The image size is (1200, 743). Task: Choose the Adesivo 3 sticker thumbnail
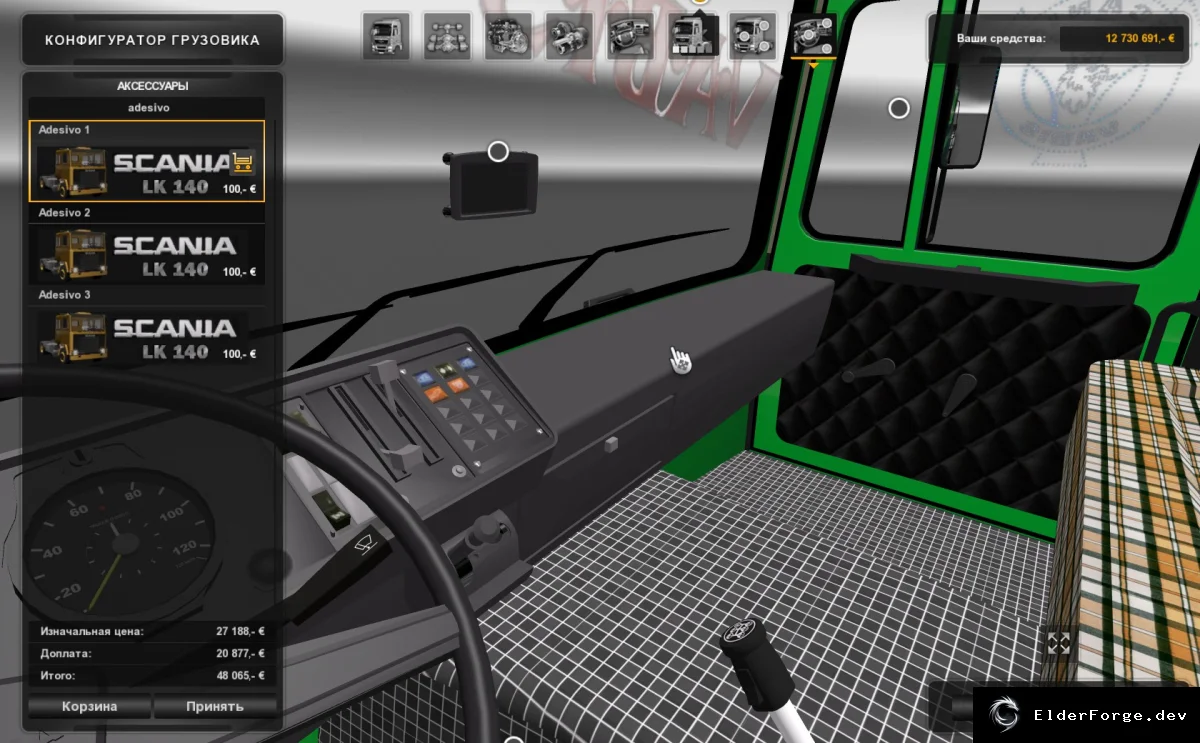pyautogui.click(x=147, y=336)
